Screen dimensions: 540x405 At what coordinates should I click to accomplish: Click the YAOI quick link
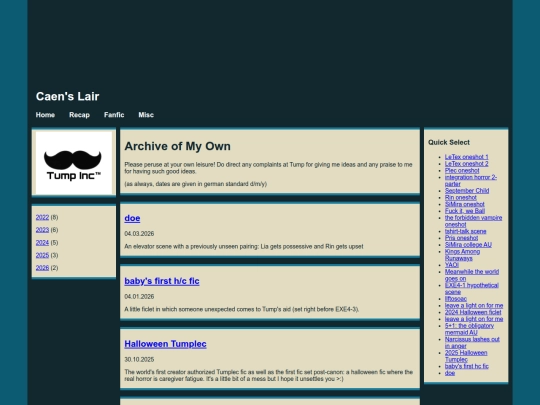tap(451, 265)
